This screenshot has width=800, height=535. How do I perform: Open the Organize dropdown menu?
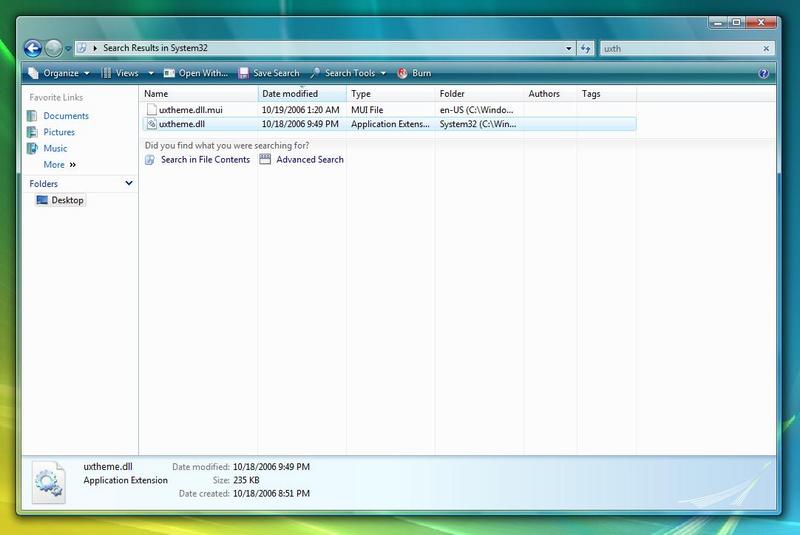point(59,73)
